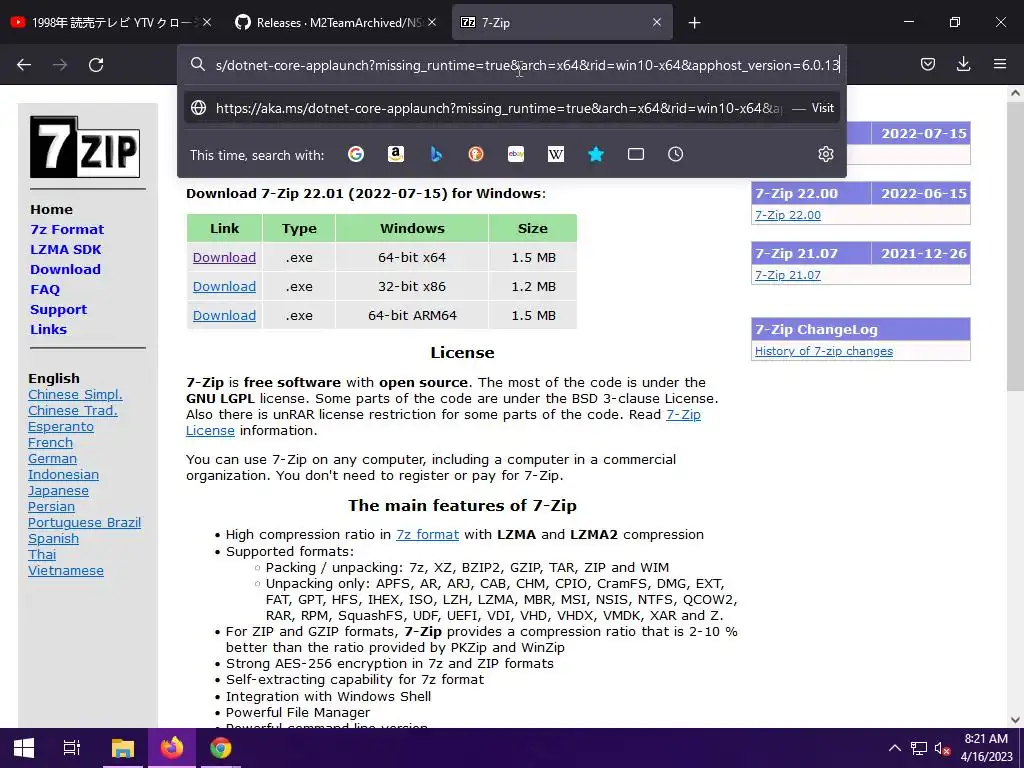1024x768 pixels.
Task: Switch language to French
Action: tap(50, 442)
